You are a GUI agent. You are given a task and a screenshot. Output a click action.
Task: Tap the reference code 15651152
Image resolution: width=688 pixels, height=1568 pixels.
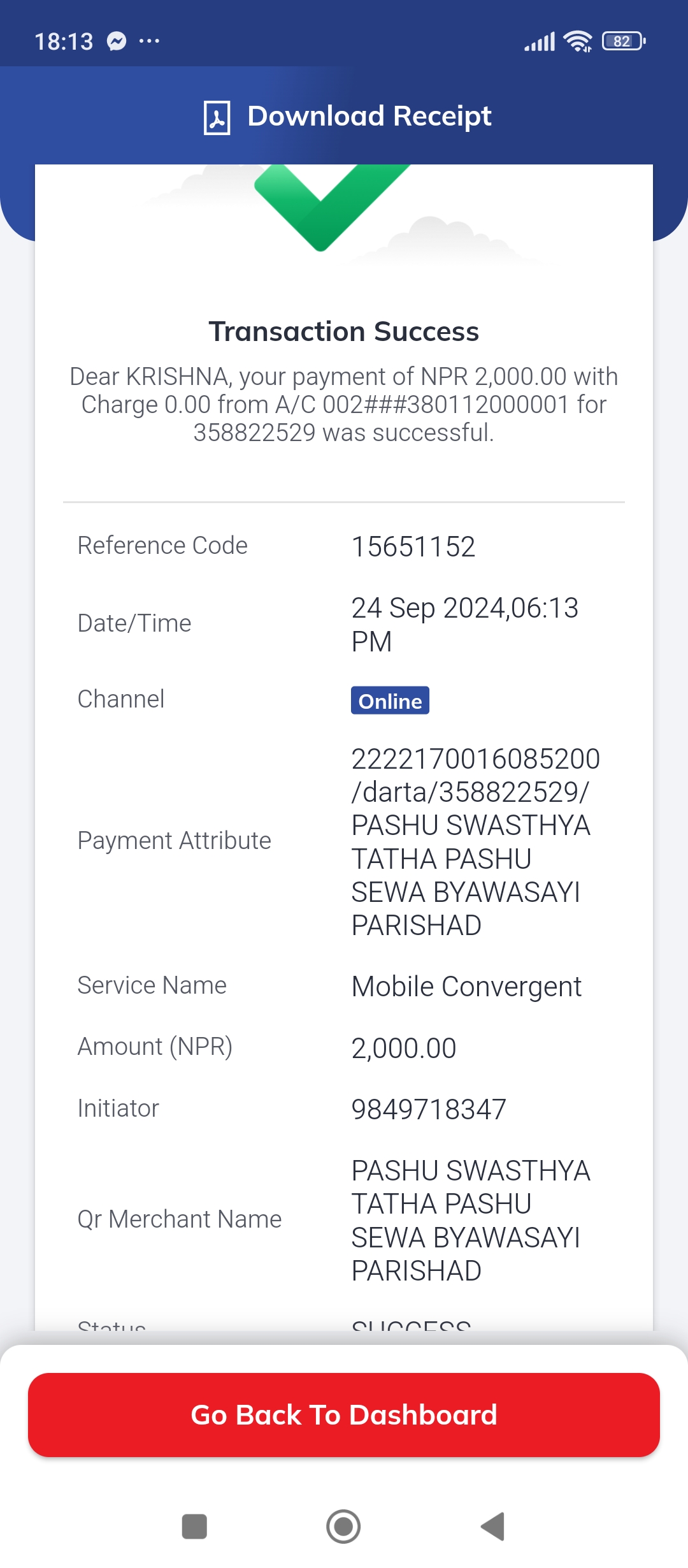tap(413, 547)
